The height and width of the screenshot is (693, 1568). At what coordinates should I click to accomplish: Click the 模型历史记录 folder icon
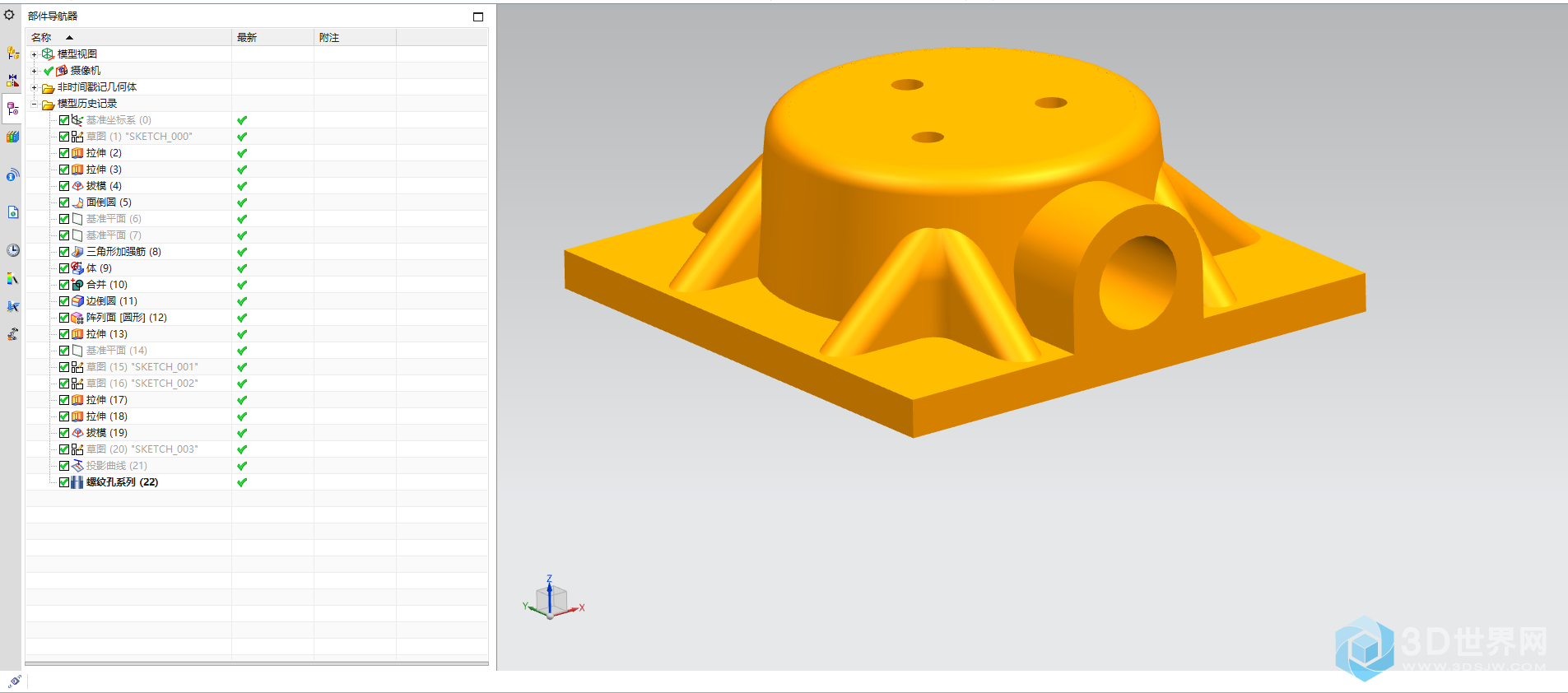click(48, 104)
